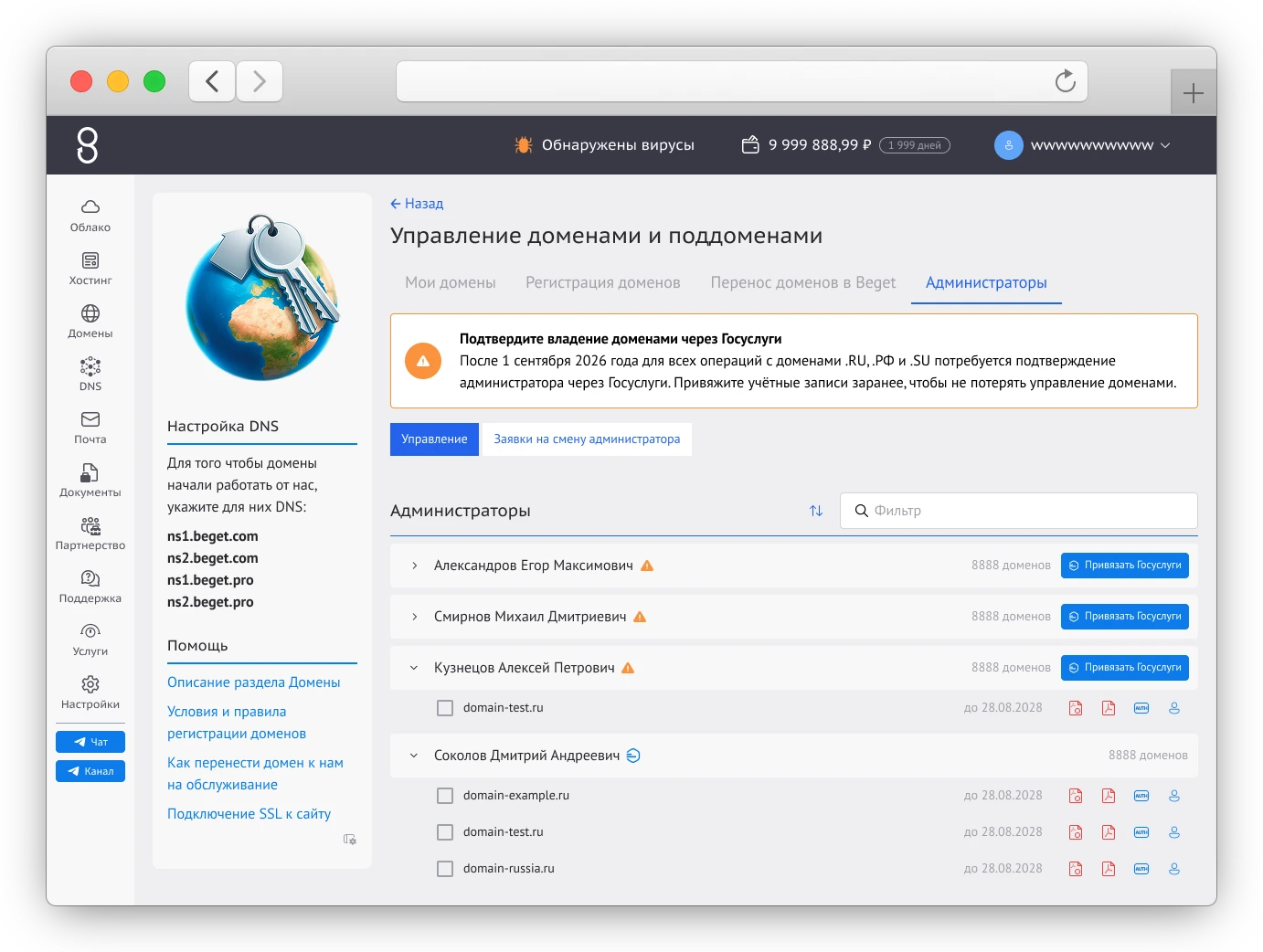This screenshot has width=1263, height=952.
Task: Collapse Соколов Дмитрий Андреевич row
Action: click(414, 756)
